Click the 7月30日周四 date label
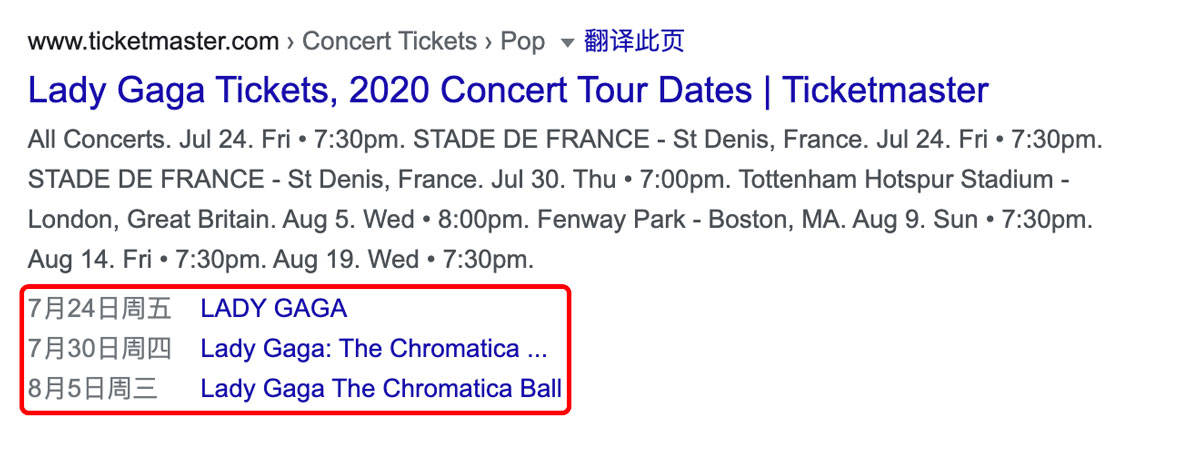The height and width of the screenshot is (453, 1200). coord(100,348)
